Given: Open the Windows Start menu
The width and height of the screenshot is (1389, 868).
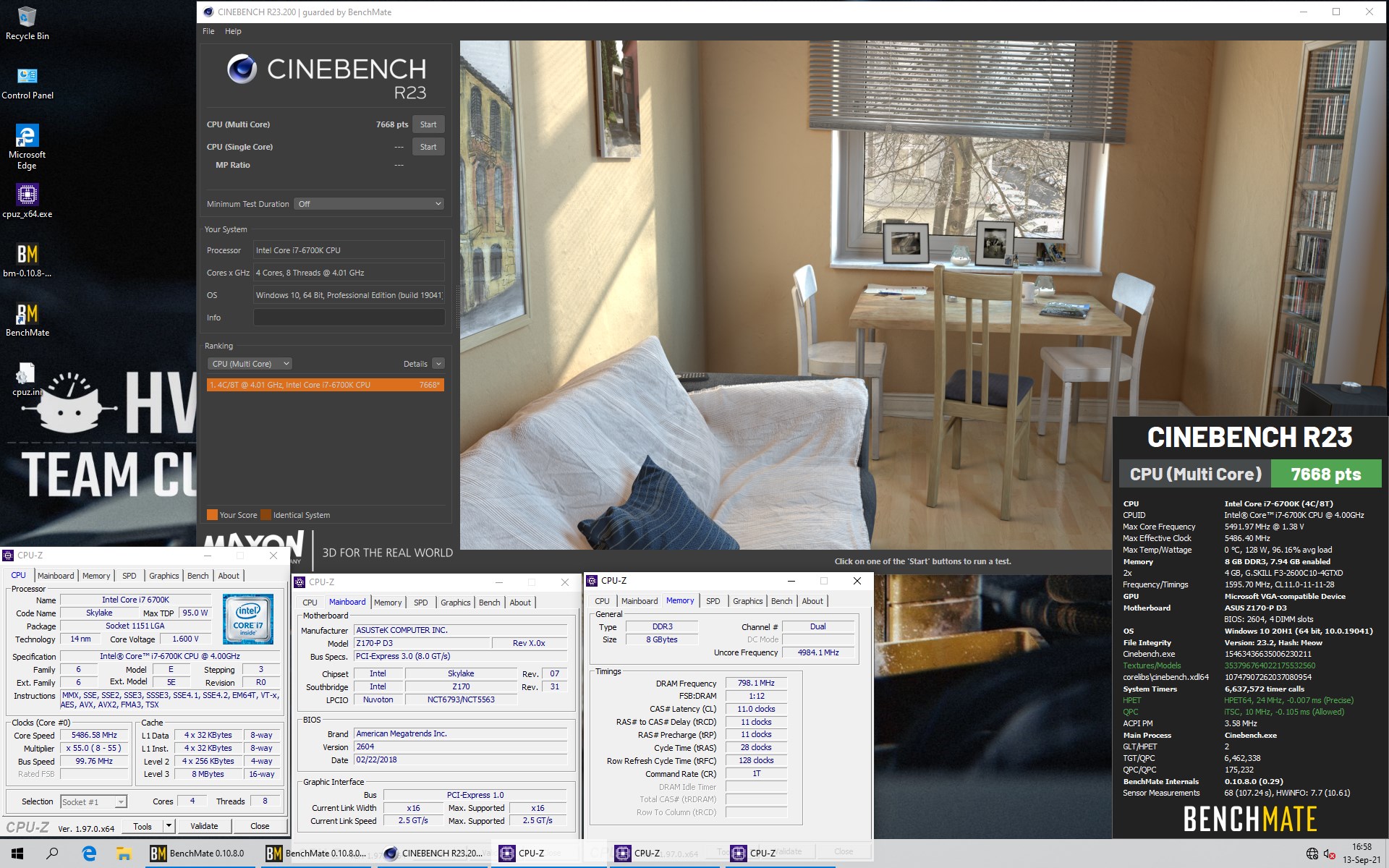Looking at the screenshot, I should click(17, 854).
